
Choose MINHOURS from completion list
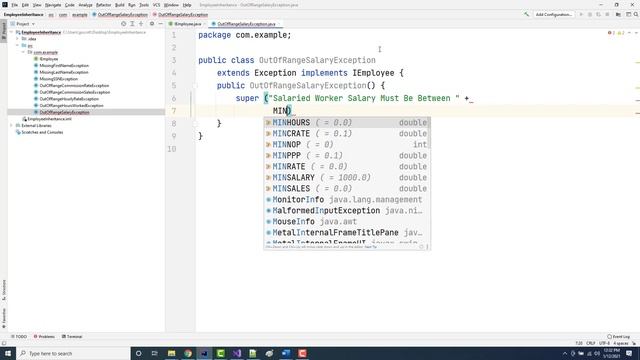pos(347,123)
